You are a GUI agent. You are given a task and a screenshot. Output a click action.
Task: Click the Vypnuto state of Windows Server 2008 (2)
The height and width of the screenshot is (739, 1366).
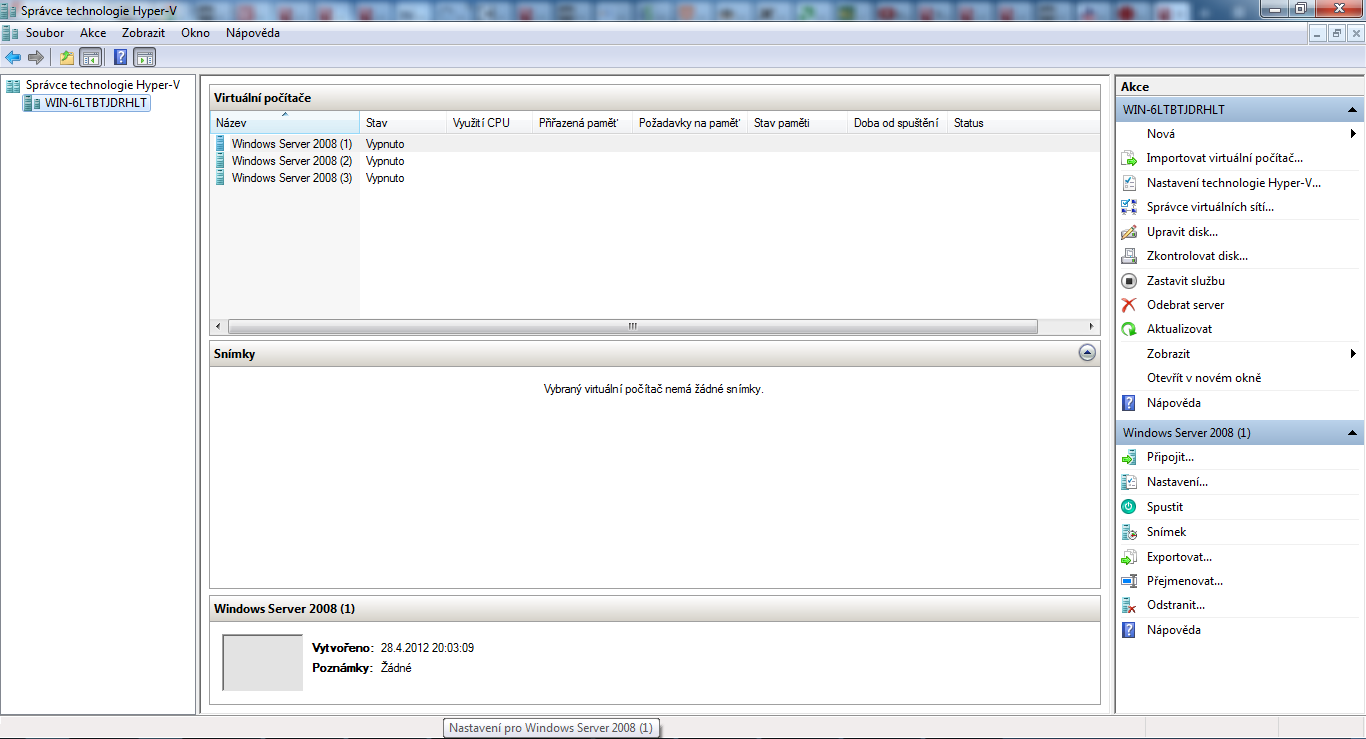click(x=385, y=161)
